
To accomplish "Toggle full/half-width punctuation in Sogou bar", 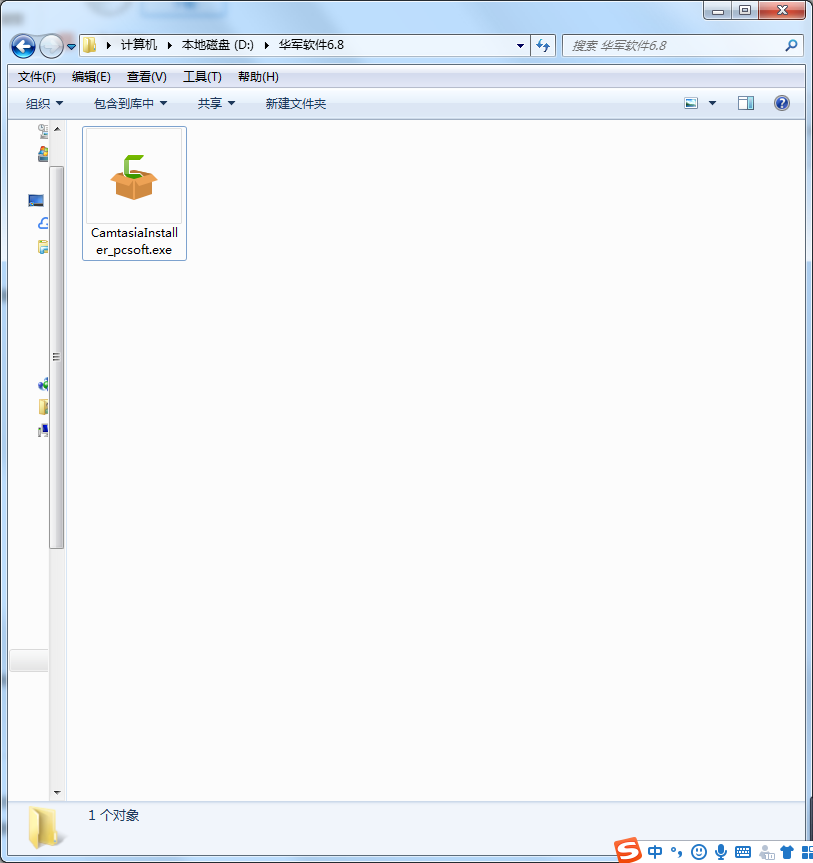I will point(678,851).
